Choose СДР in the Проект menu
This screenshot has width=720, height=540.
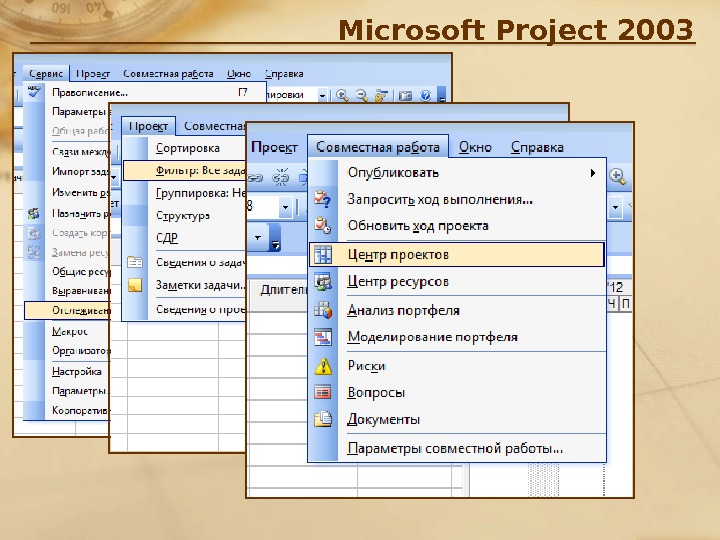pos(167,237)
